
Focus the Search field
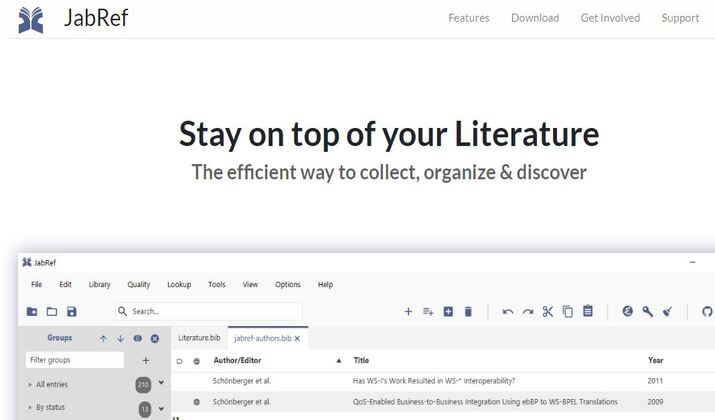pos(209,311)
